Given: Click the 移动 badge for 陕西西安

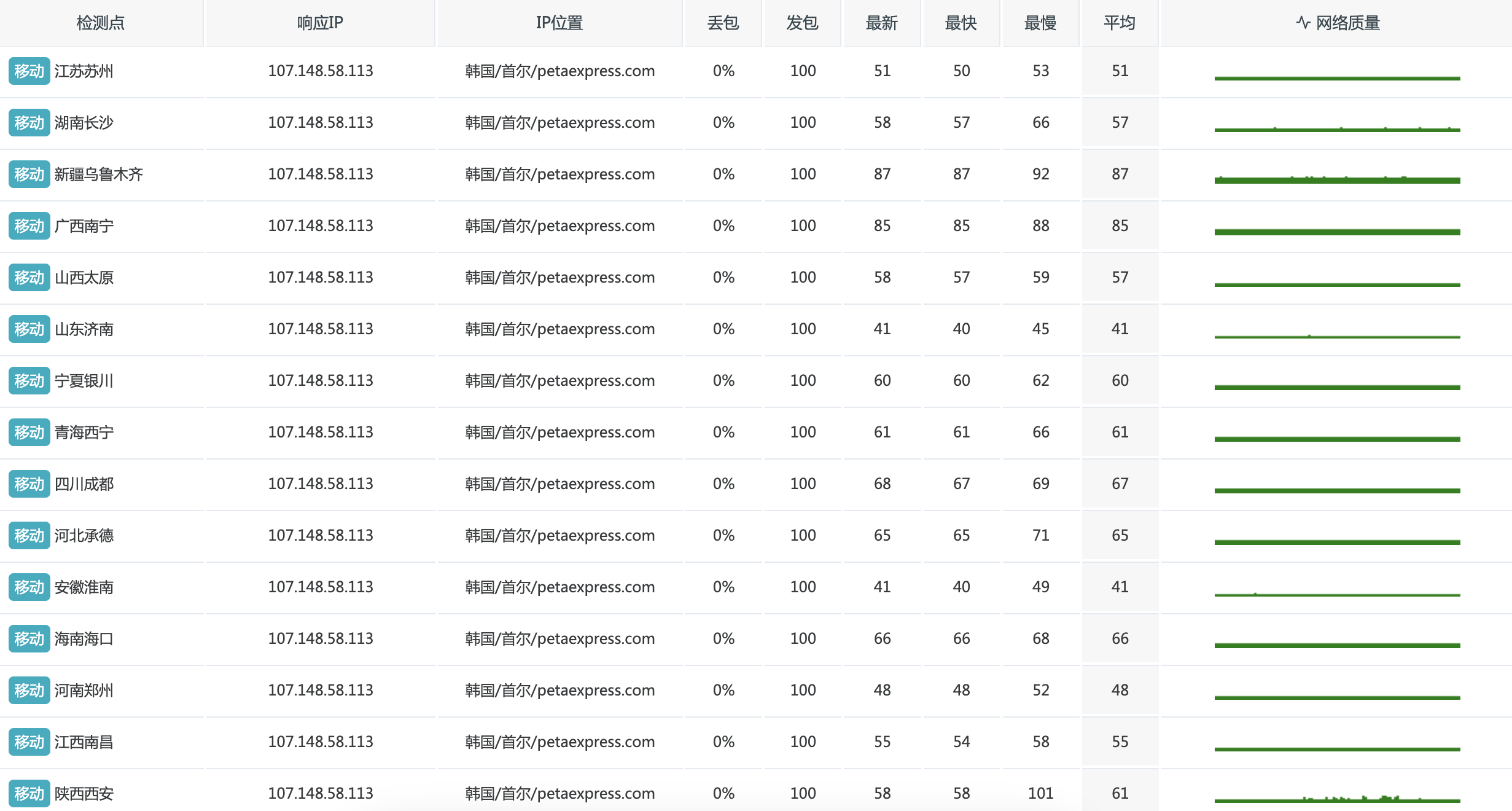Looking at the screenshot, I should (x=29, y=794).
